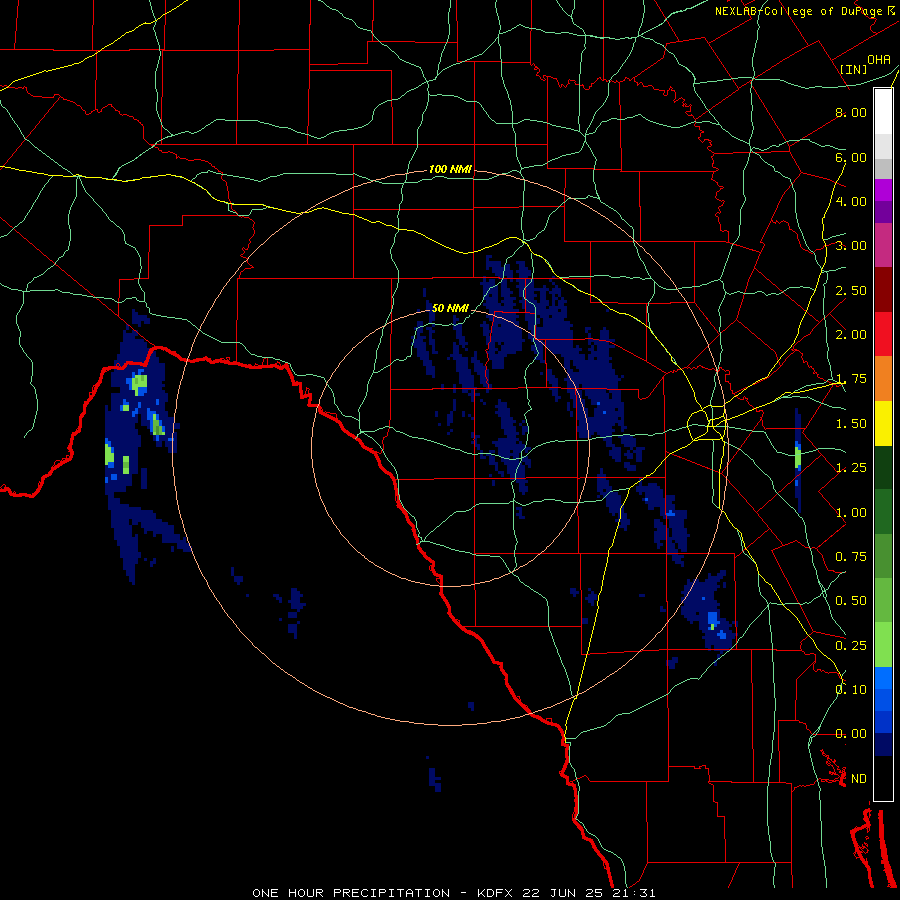Click the yellow legend color swatch
The height and width of the screenshot is (900, 900).
point(883,424)
